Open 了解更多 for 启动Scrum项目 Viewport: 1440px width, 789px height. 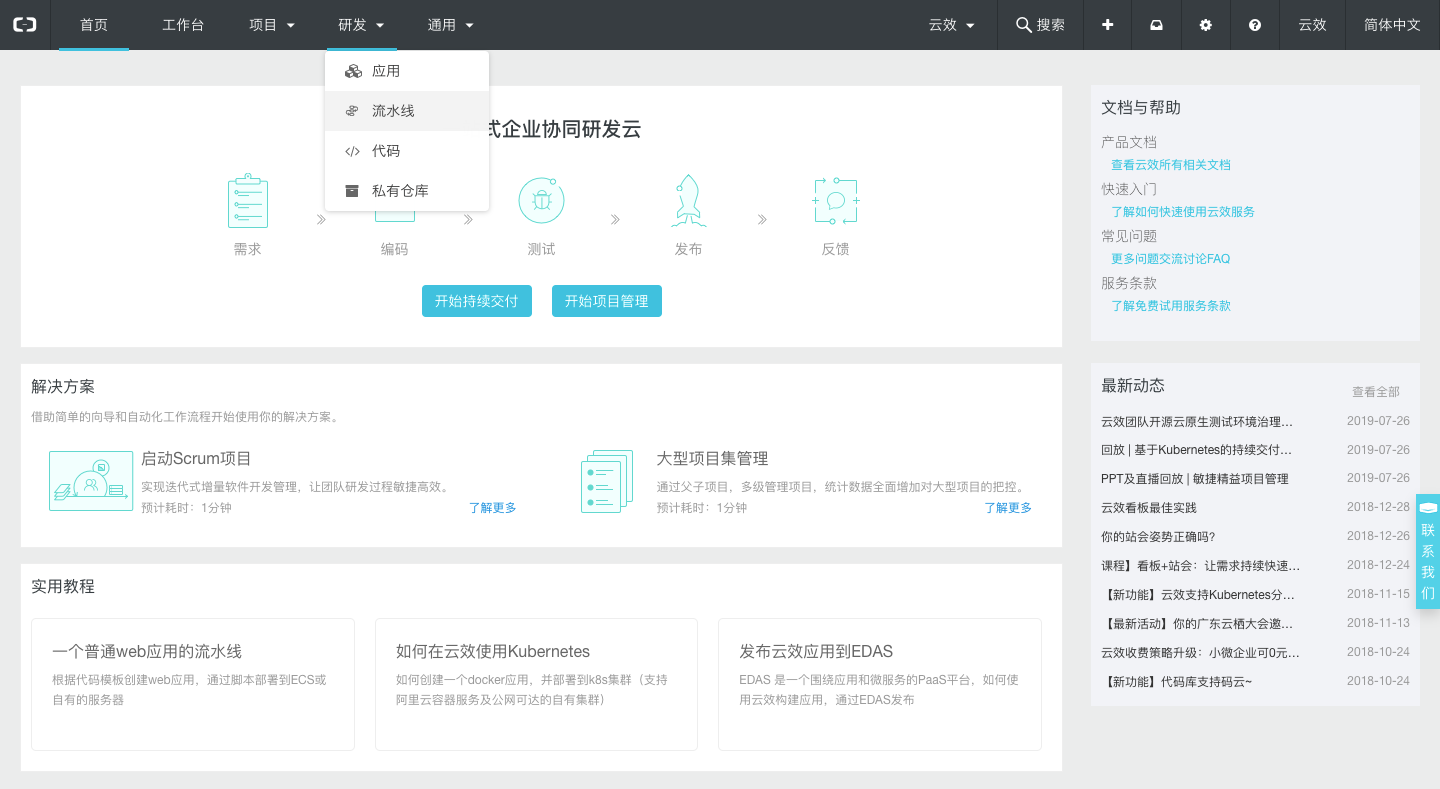[x=493, y=508]
